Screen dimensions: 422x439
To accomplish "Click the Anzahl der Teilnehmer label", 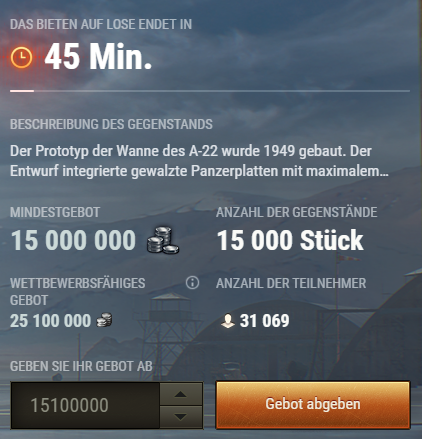I will coord(291,283).
